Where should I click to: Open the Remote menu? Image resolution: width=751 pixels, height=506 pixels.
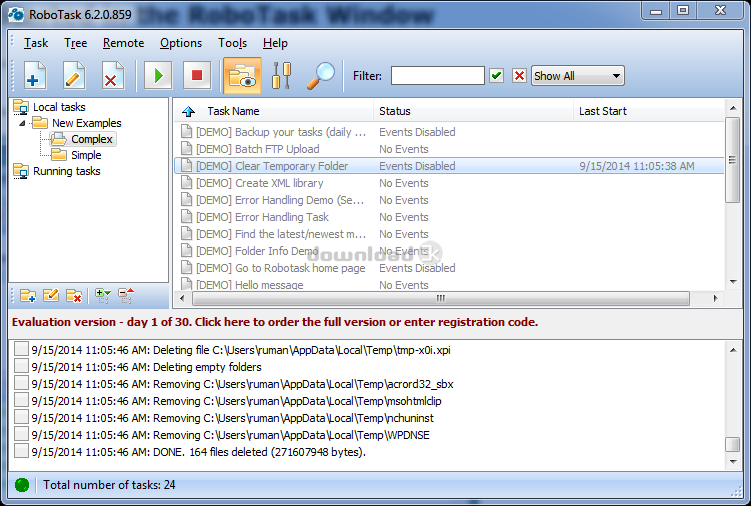(123, 43)
